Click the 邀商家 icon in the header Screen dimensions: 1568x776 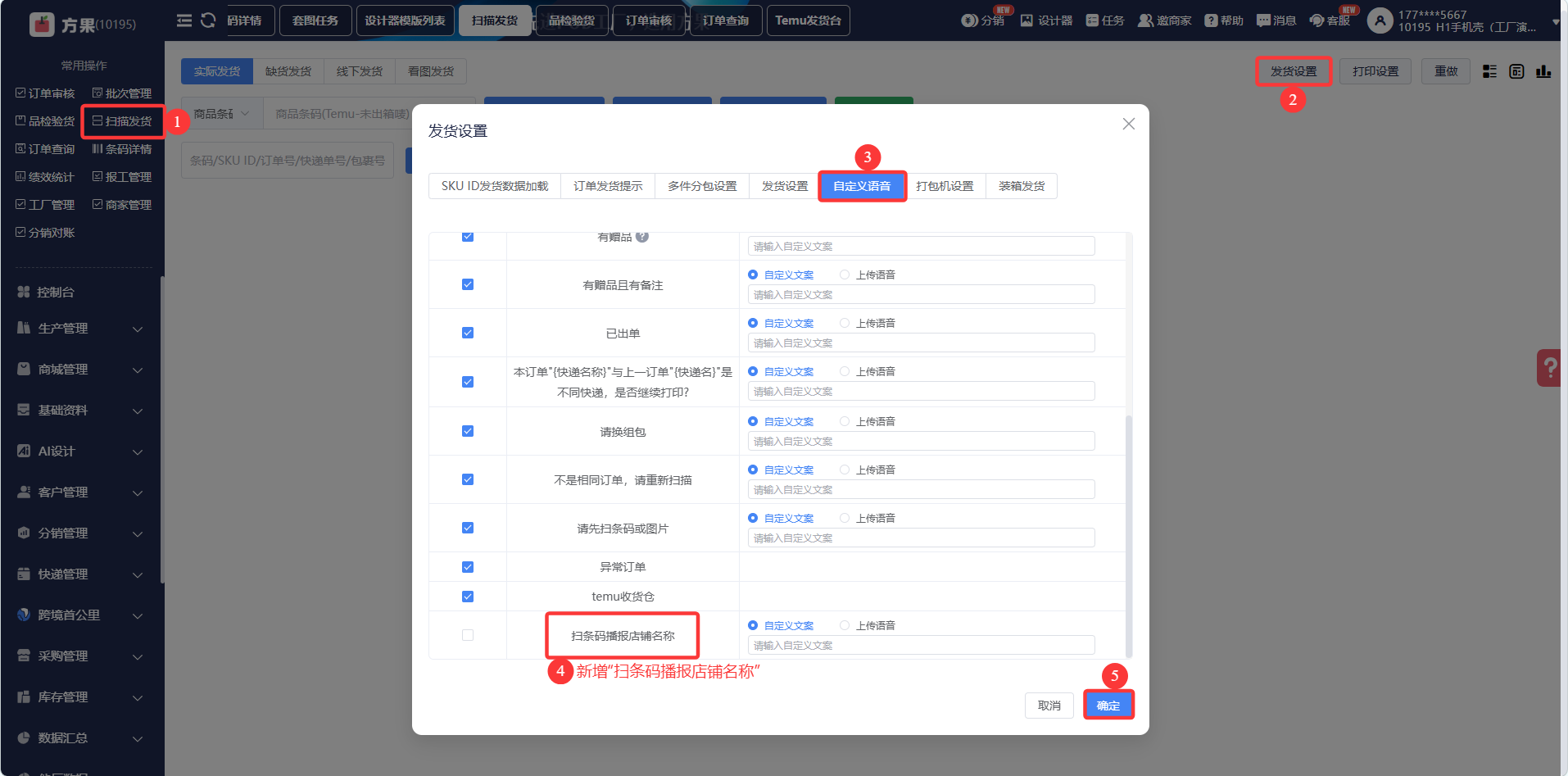(x=1164, y=20)
